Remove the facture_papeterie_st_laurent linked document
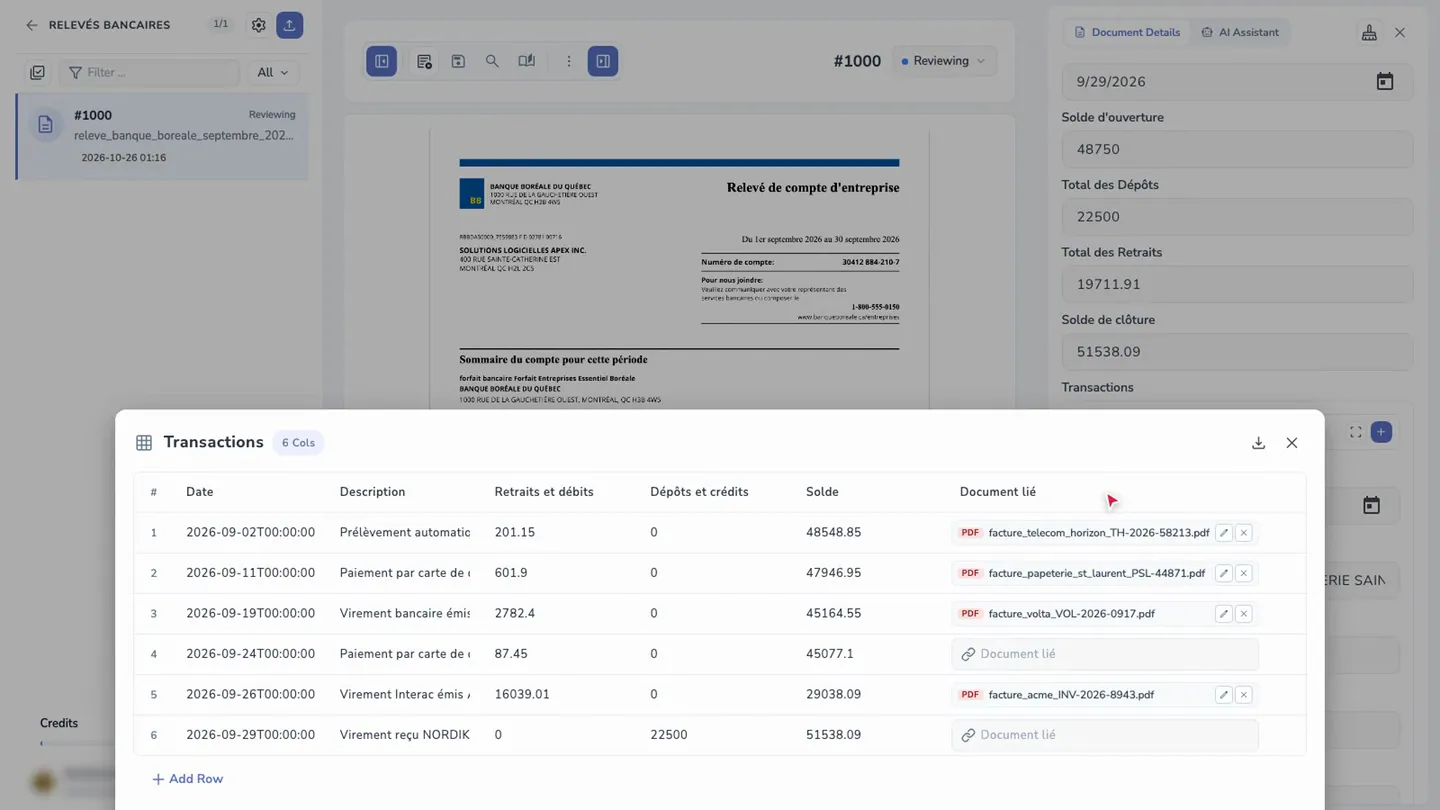The image size is (1440, 810). [1244, 573]
